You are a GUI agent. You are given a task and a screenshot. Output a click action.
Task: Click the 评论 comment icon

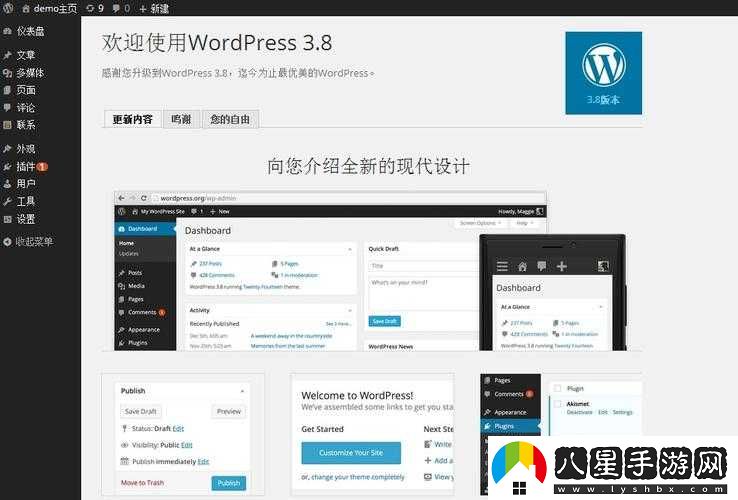pos(8,107)
